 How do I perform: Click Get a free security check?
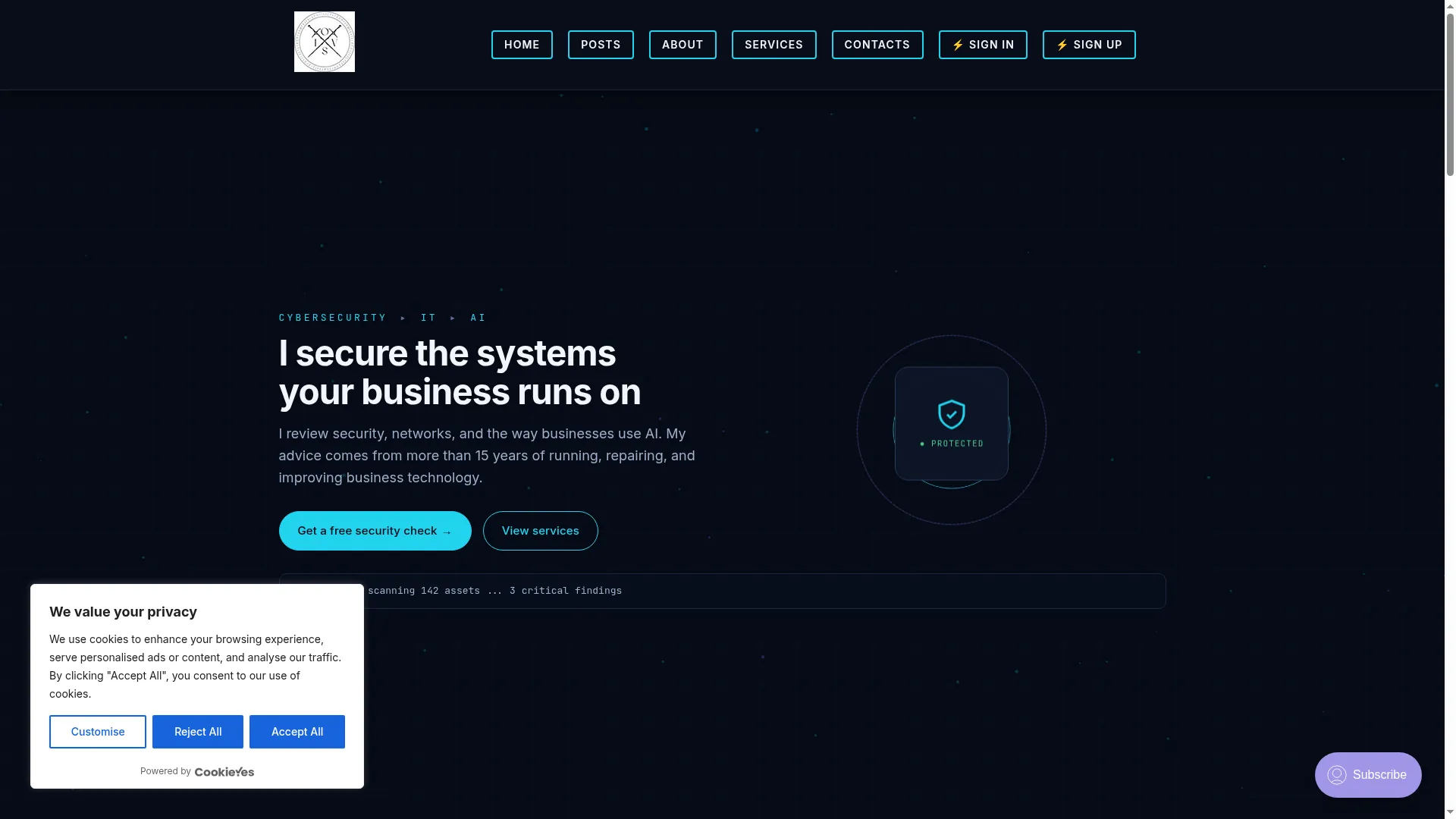375,531
